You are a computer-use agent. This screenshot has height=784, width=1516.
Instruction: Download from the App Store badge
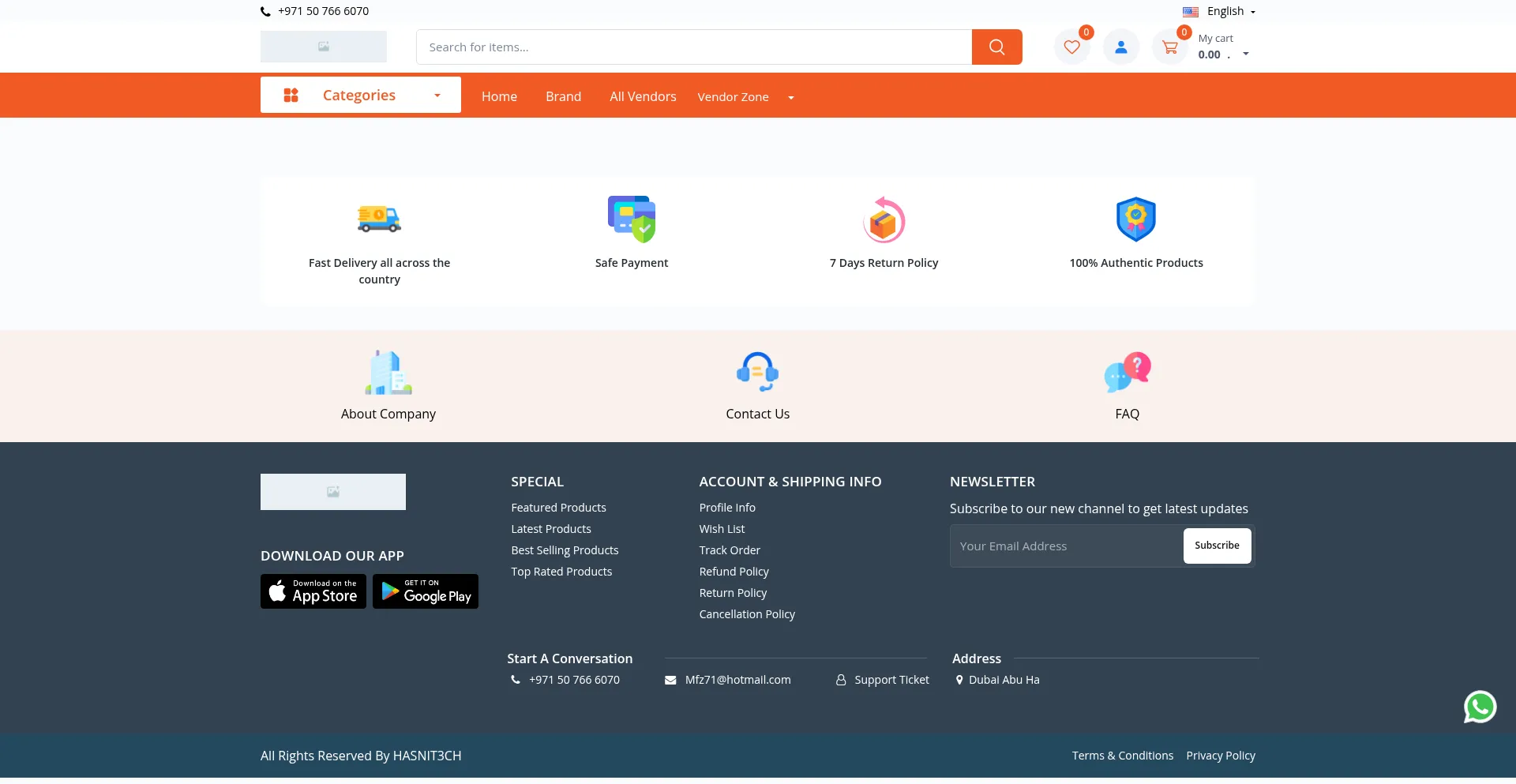(313, 591)
